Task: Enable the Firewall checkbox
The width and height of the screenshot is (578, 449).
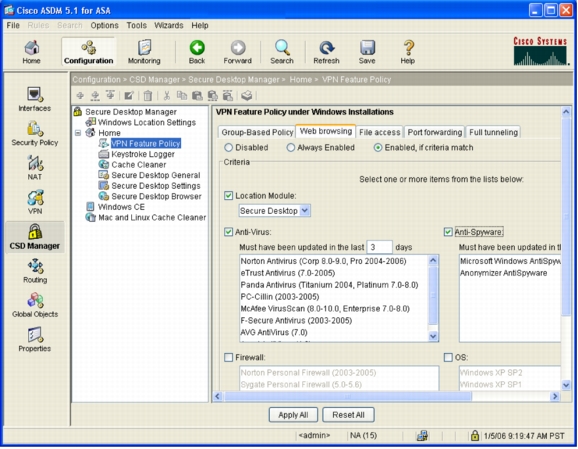Action: click(x=229, y=357)
